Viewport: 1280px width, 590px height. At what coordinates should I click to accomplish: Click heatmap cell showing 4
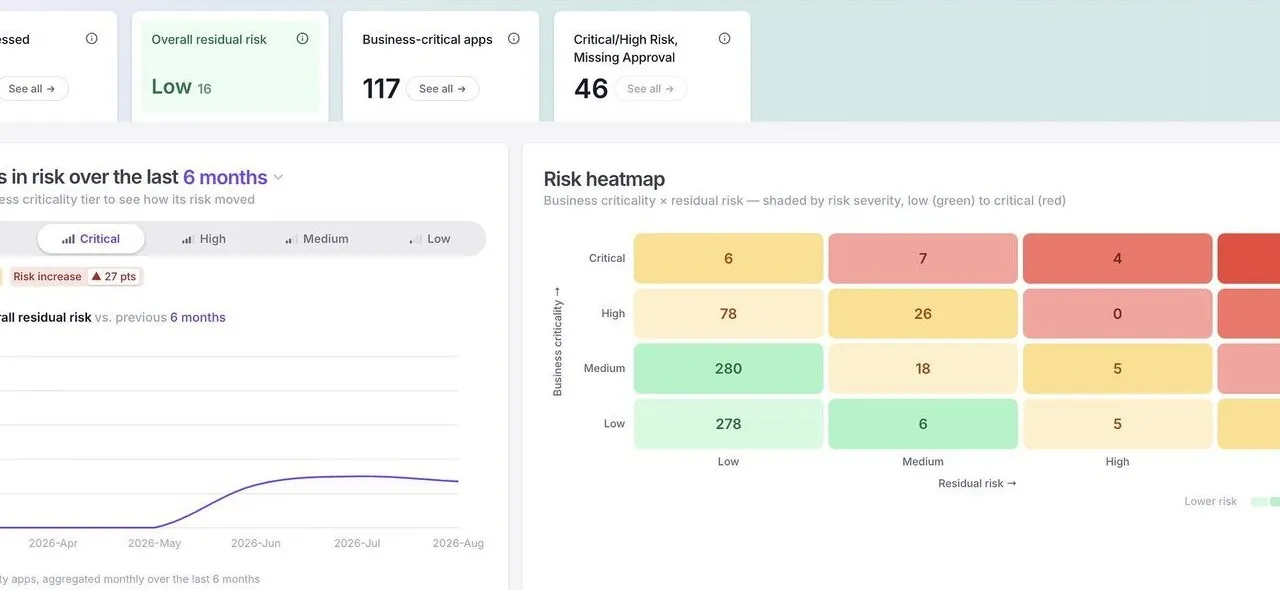(1117, 258)
